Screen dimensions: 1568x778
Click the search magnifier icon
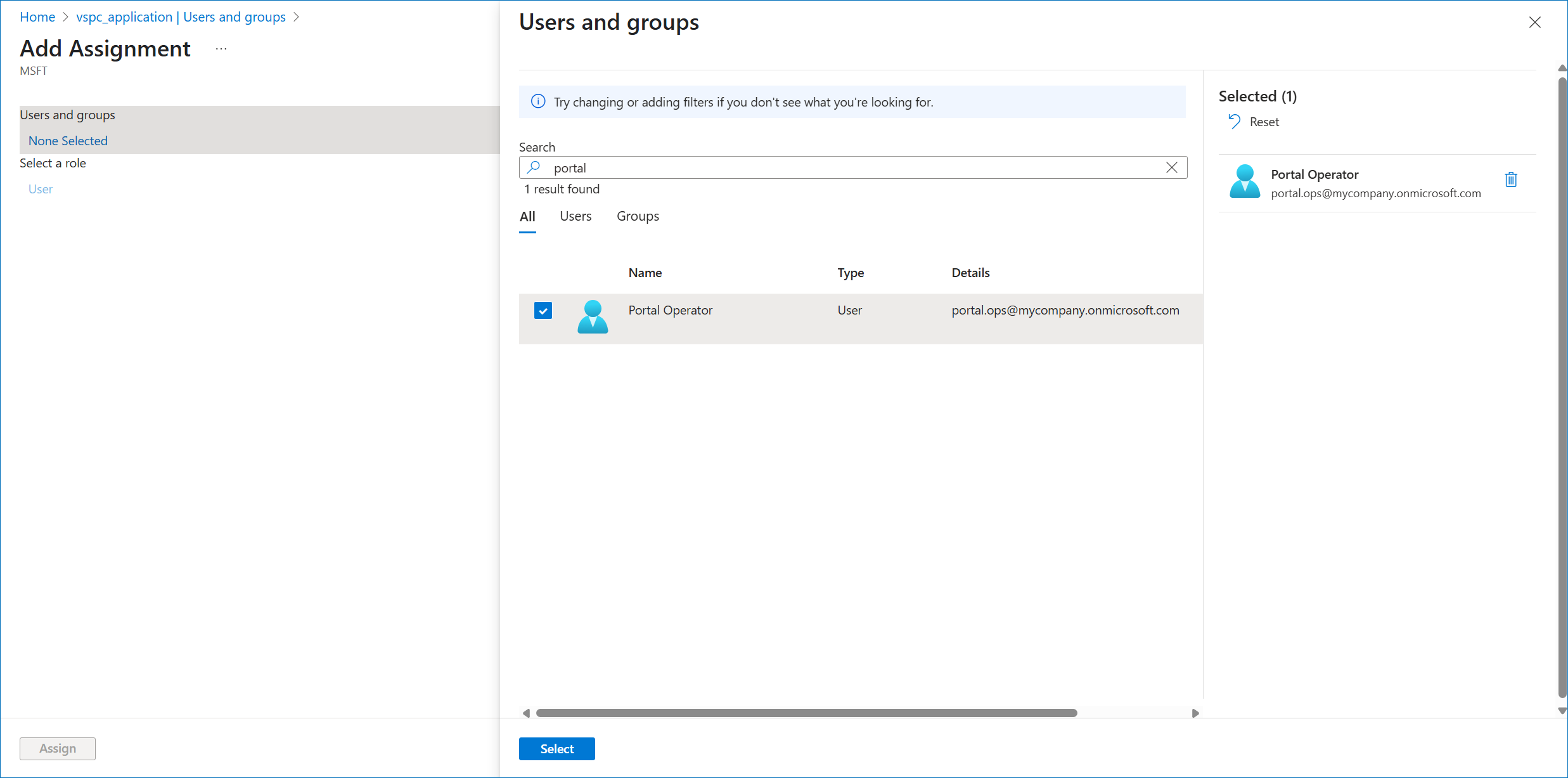point(534,167)
